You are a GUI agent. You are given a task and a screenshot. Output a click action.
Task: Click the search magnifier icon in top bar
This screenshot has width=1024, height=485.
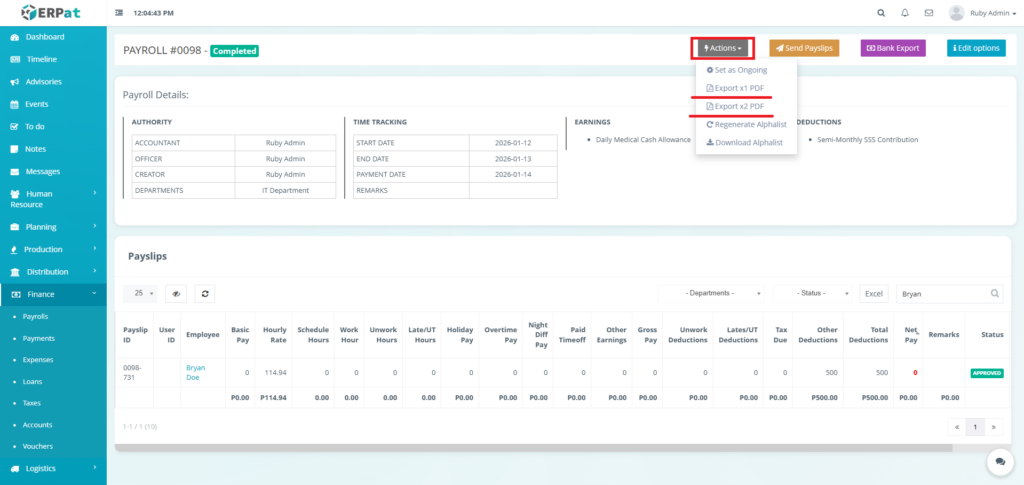880,13
